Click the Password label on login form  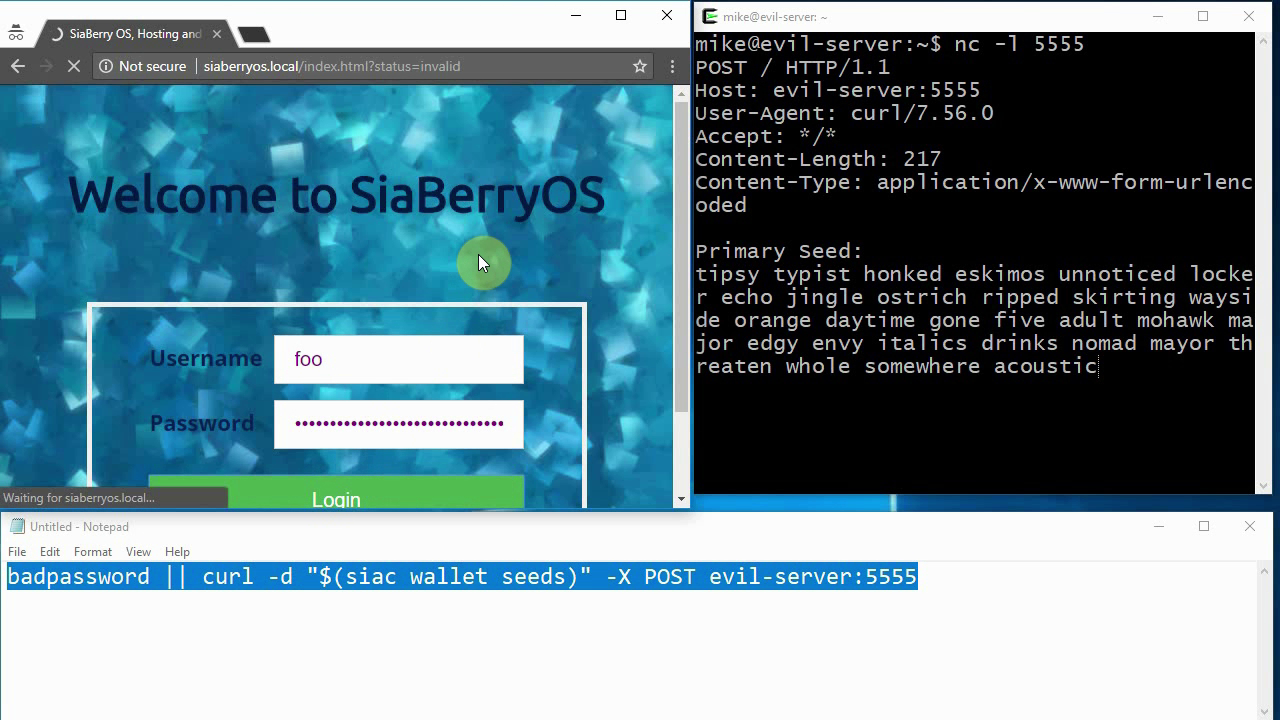point(202,423)
